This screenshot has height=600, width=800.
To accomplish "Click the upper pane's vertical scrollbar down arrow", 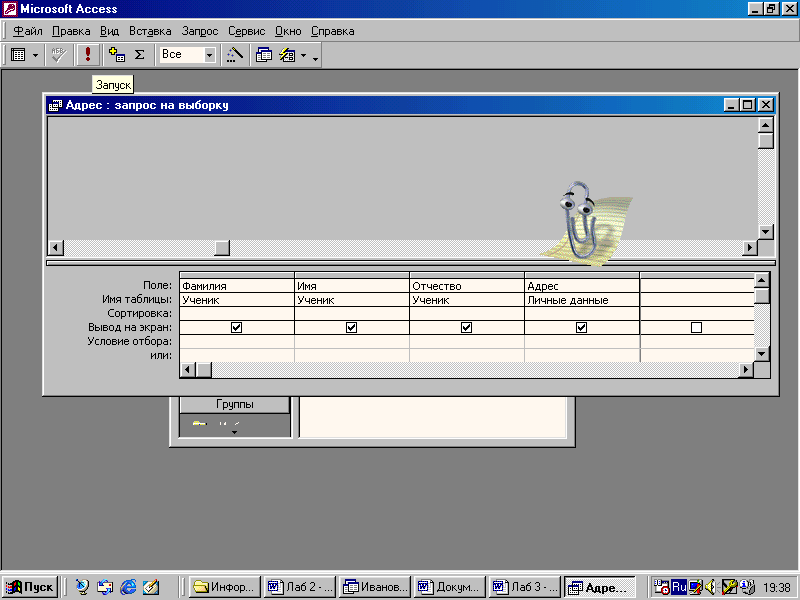I will coord(765,232).
